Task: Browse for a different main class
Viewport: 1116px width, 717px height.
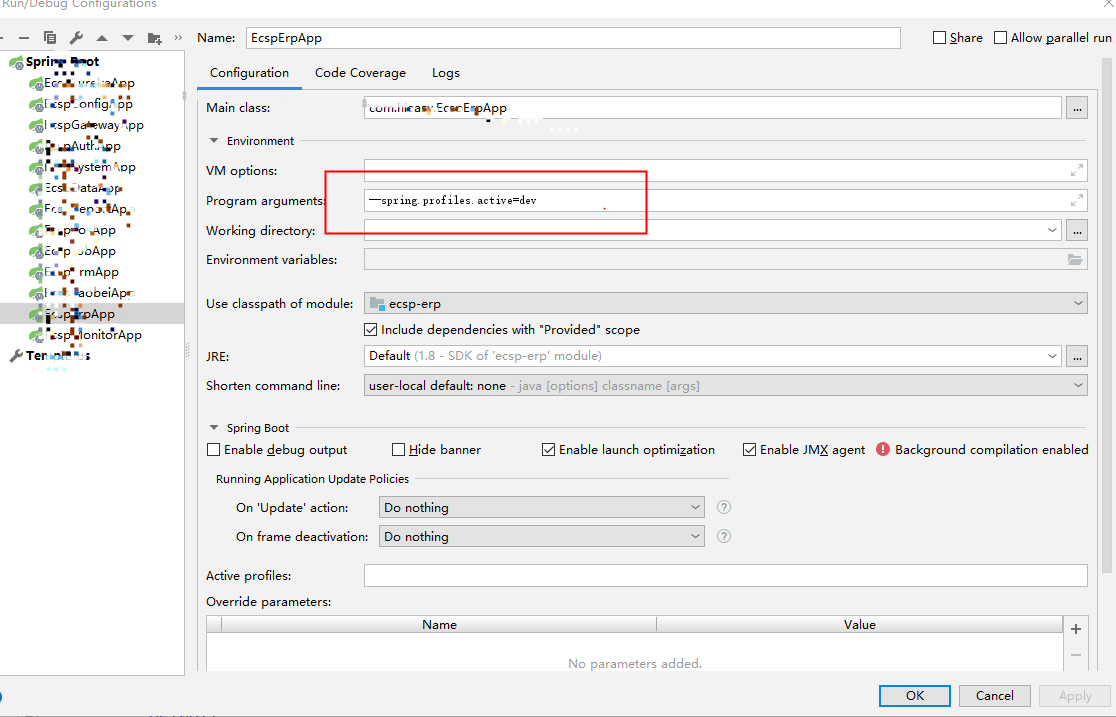Action: click(1076, 107)
